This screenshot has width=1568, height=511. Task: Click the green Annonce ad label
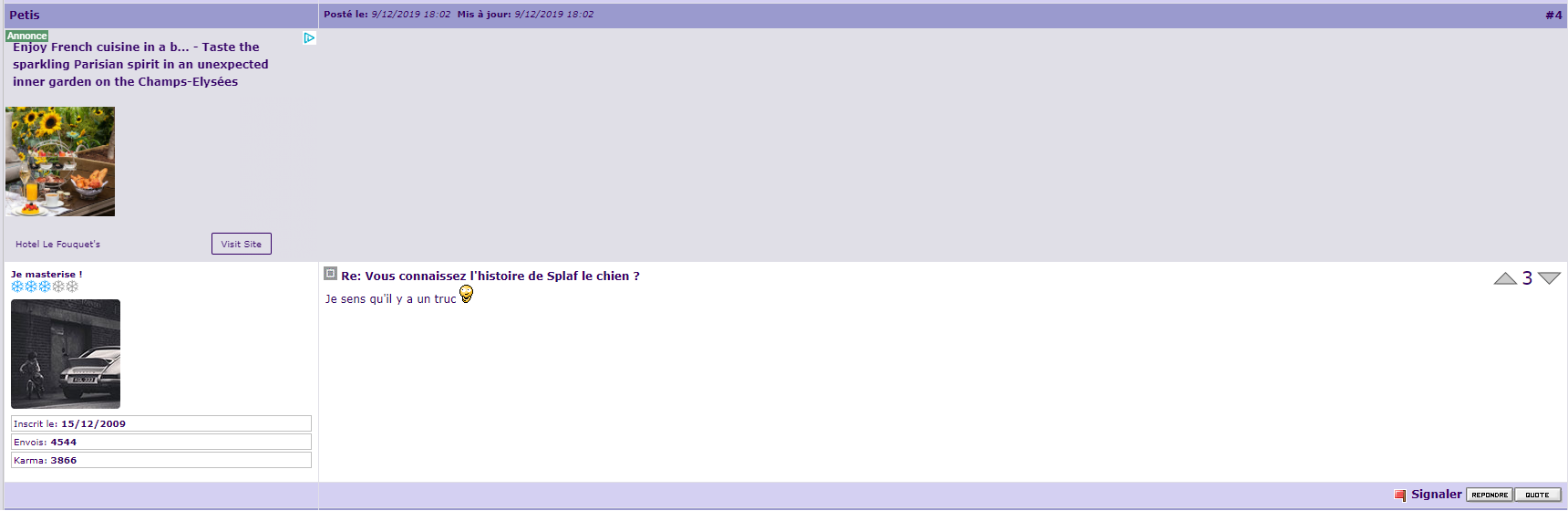(27, 36)
